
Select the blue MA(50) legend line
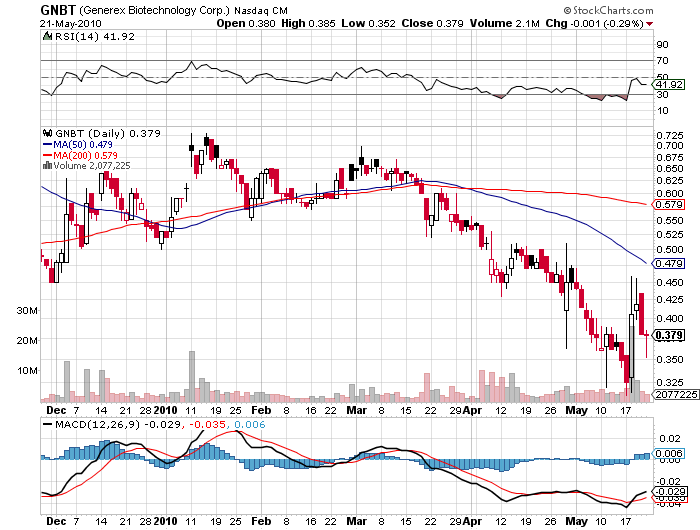click(x=47, y=144)
